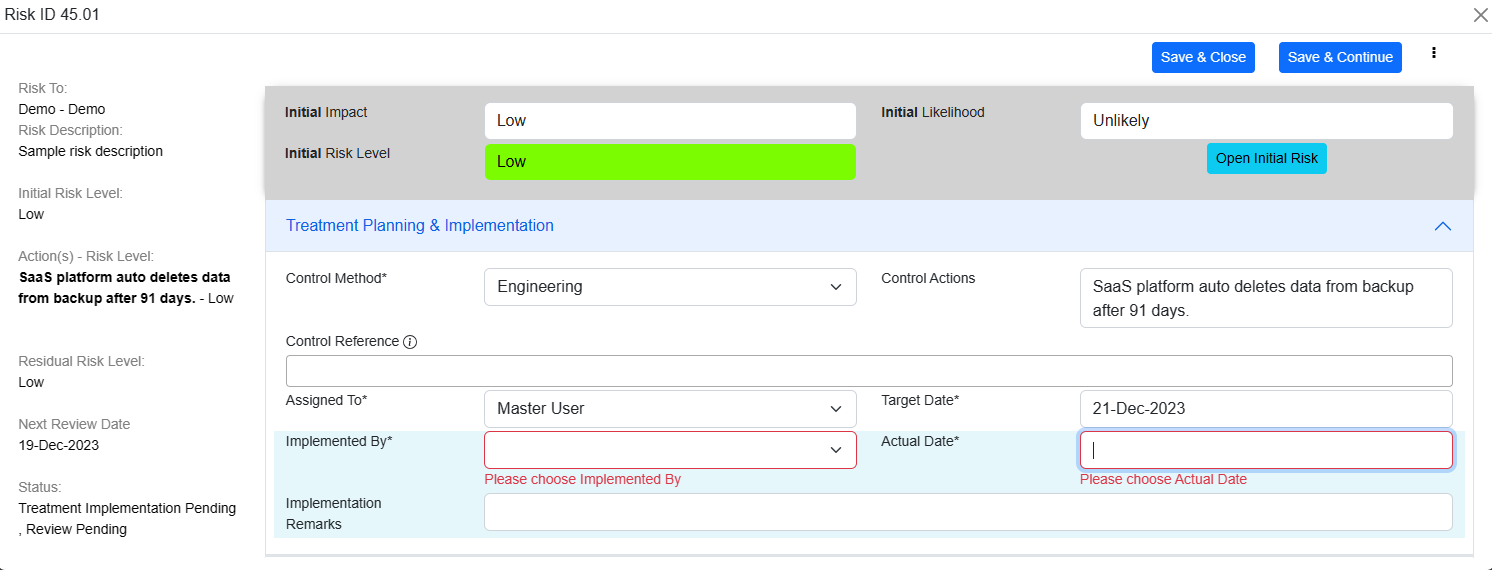Edit the Control Actions text area
Screen dimensions: 1492x570
(1266, 298)
